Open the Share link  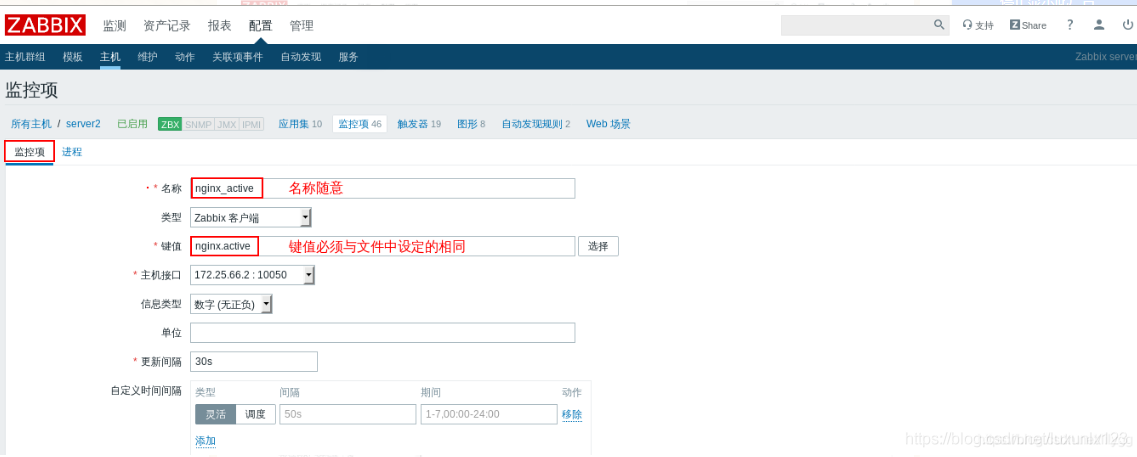(x=1028, y=25)
